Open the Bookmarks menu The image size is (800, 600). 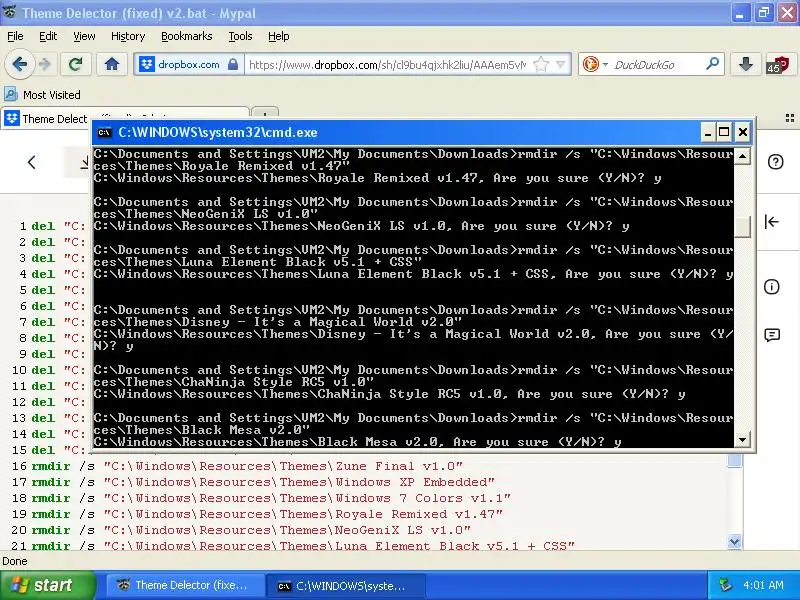pos(187,36)
